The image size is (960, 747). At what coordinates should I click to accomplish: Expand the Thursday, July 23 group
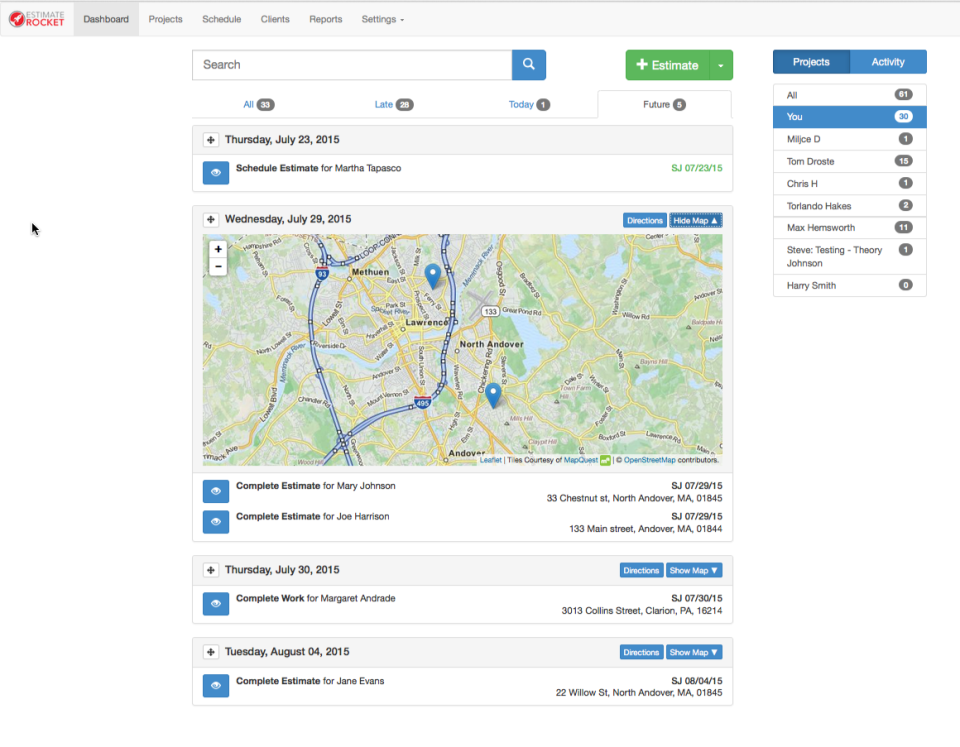tap(210, 139)
